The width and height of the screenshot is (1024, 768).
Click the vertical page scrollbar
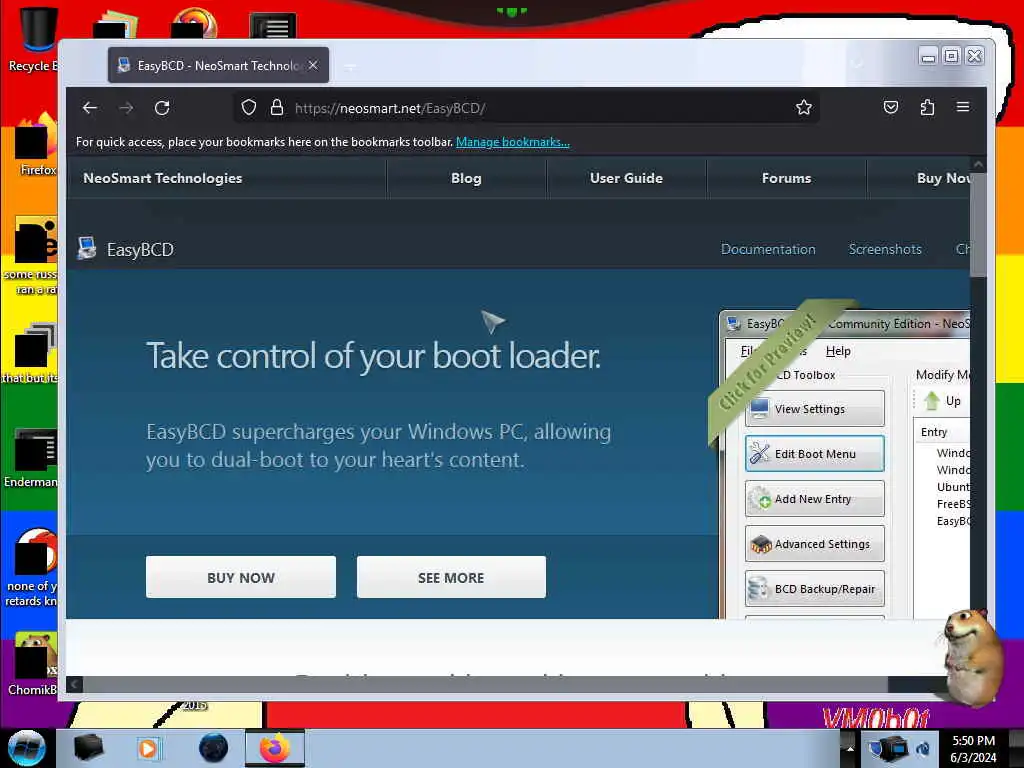978,223
